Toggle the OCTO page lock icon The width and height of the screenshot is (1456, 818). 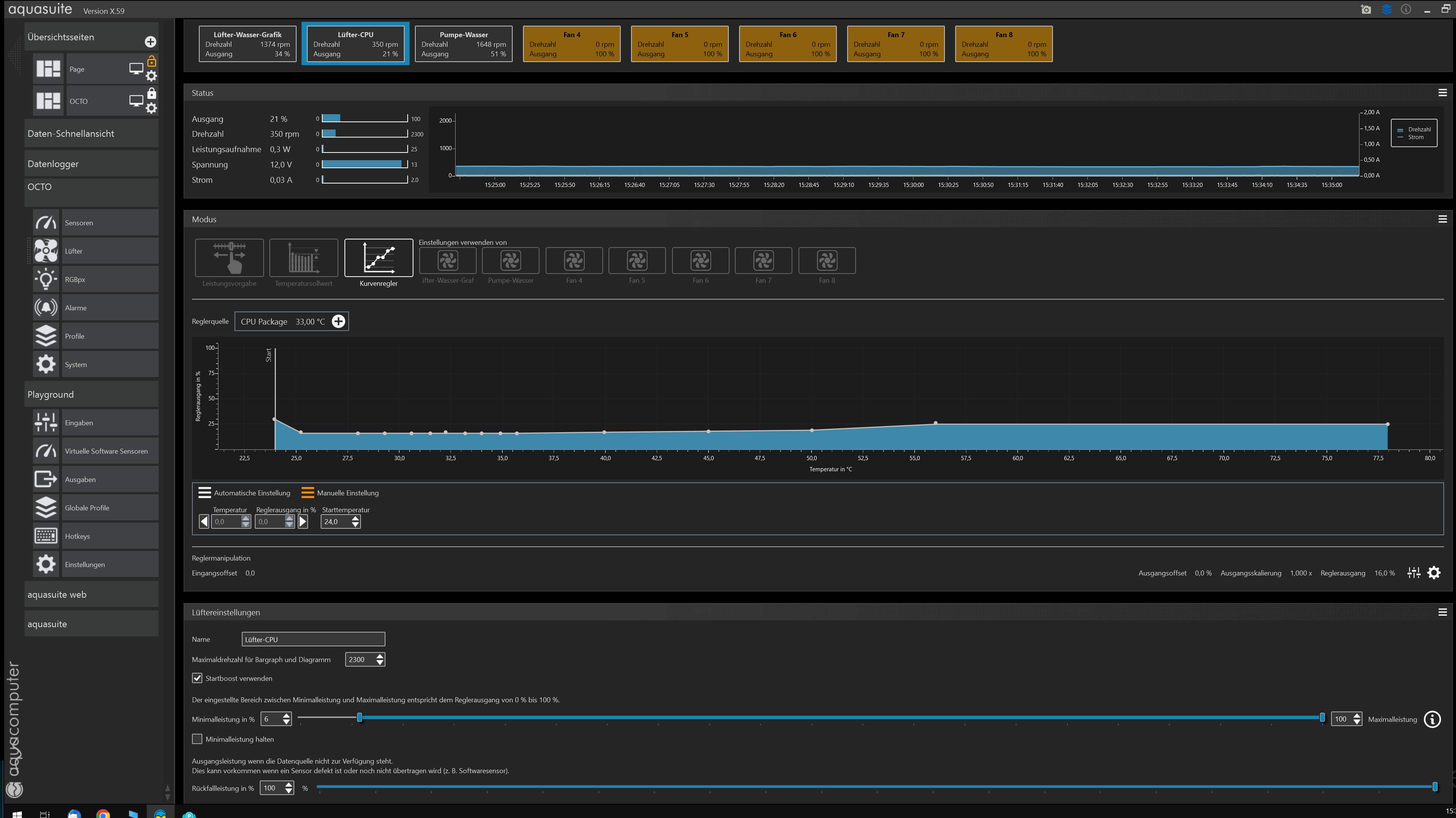pyautogui.click(x=151, y=93)
